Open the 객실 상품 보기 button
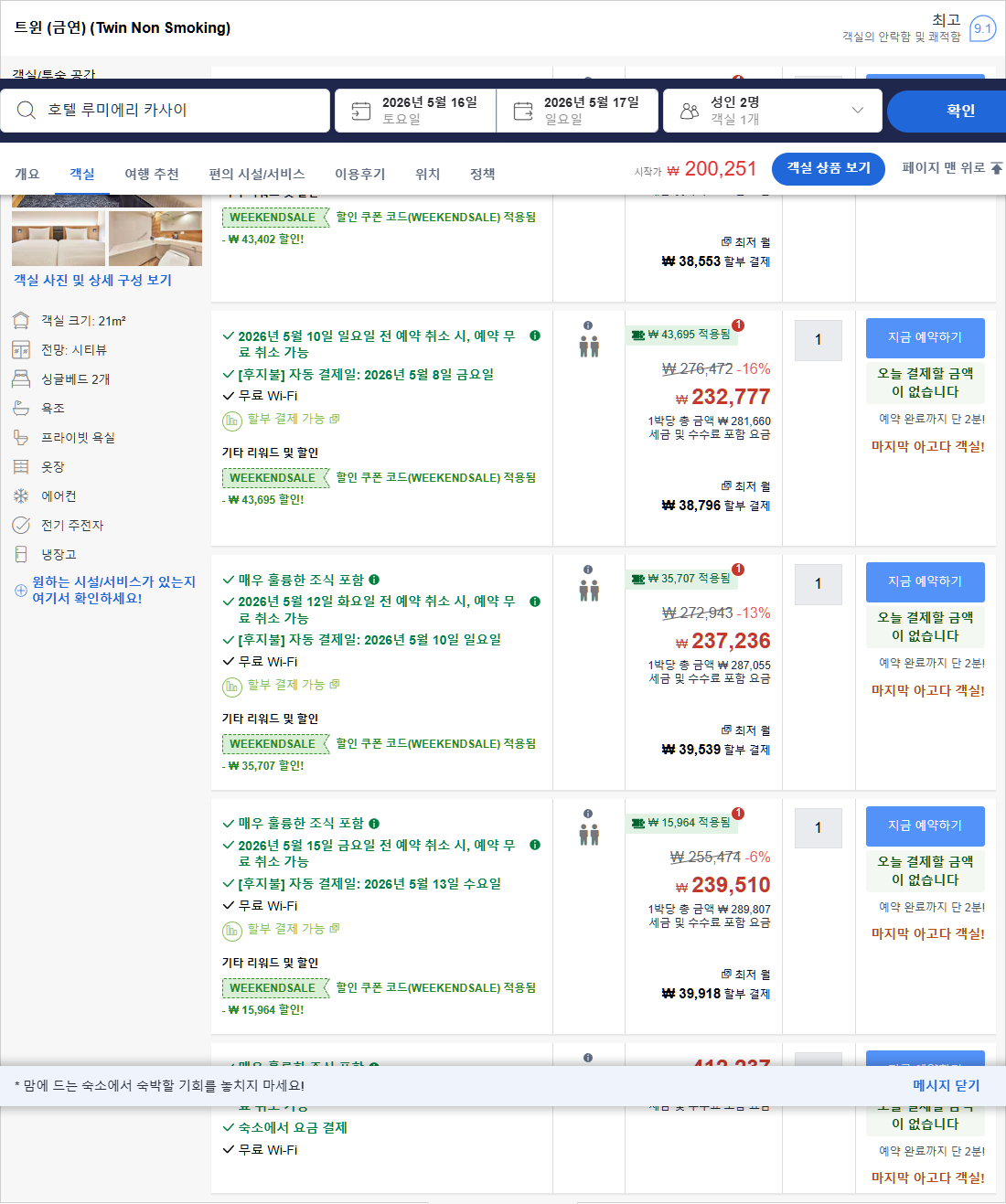 [x=828, y=168]
